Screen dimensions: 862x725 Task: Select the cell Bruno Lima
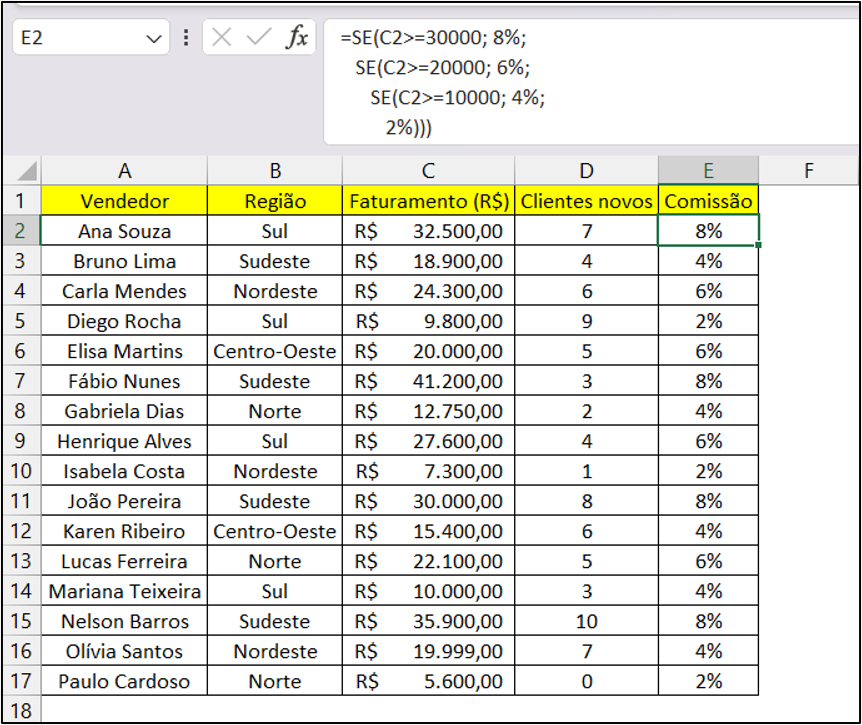pyautogui.click(x=124, y=261)
